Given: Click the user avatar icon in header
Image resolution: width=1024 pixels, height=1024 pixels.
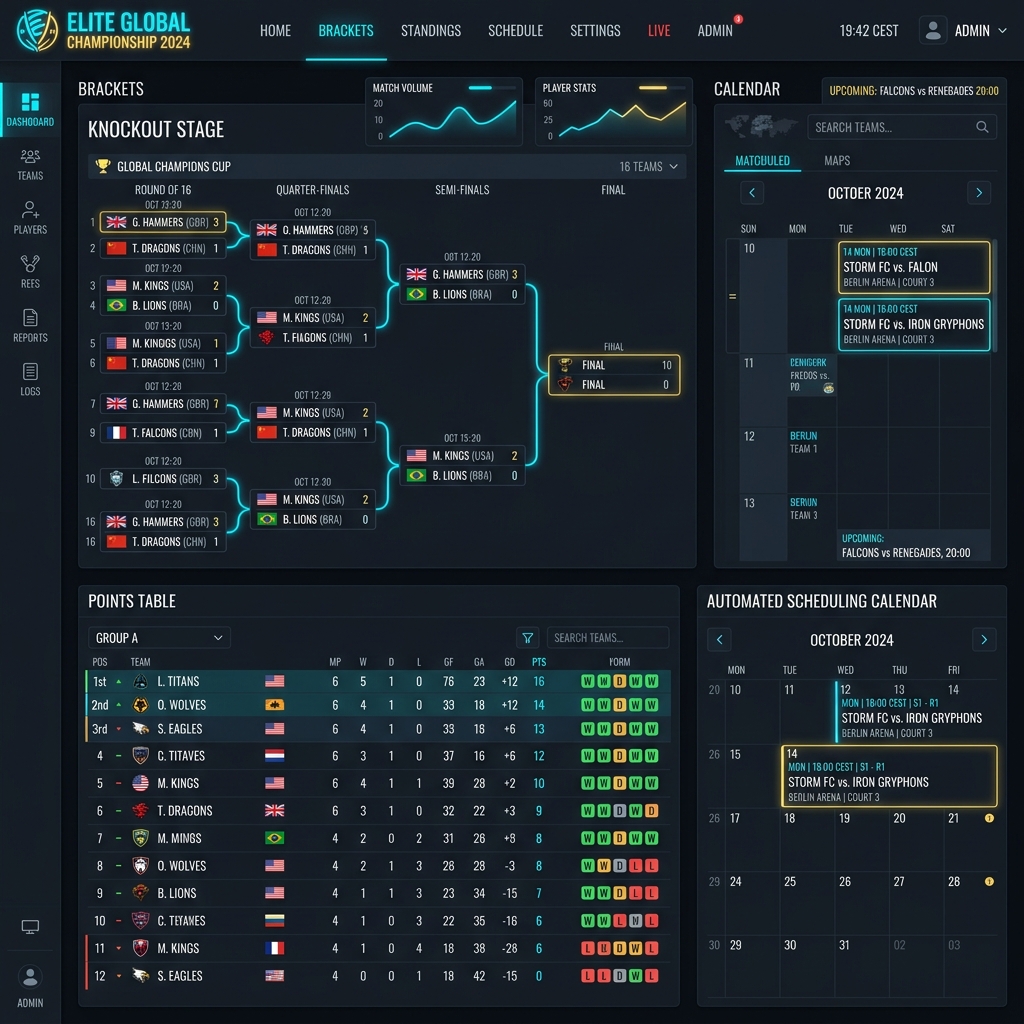Looking at the screenshot, I should click(933, 30).
